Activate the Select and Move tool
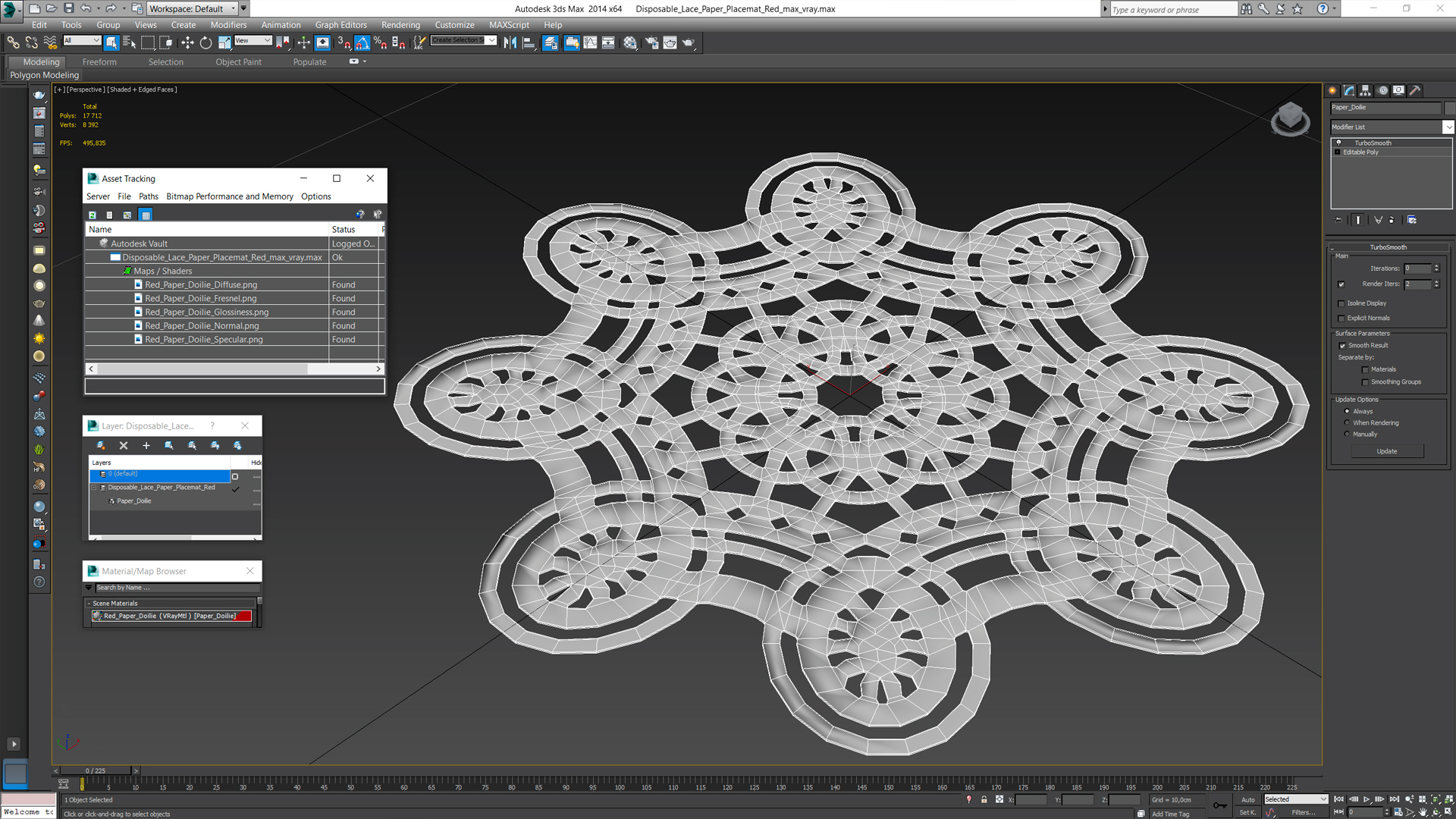 (x=187, y=43)
